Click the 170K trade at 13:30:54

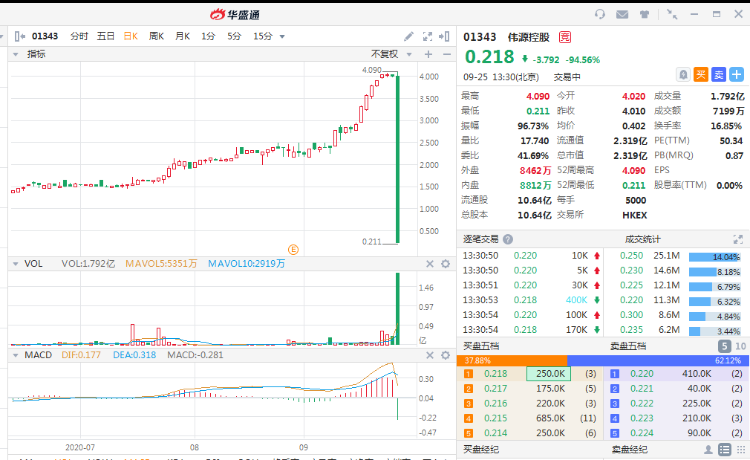pos(576,329)
